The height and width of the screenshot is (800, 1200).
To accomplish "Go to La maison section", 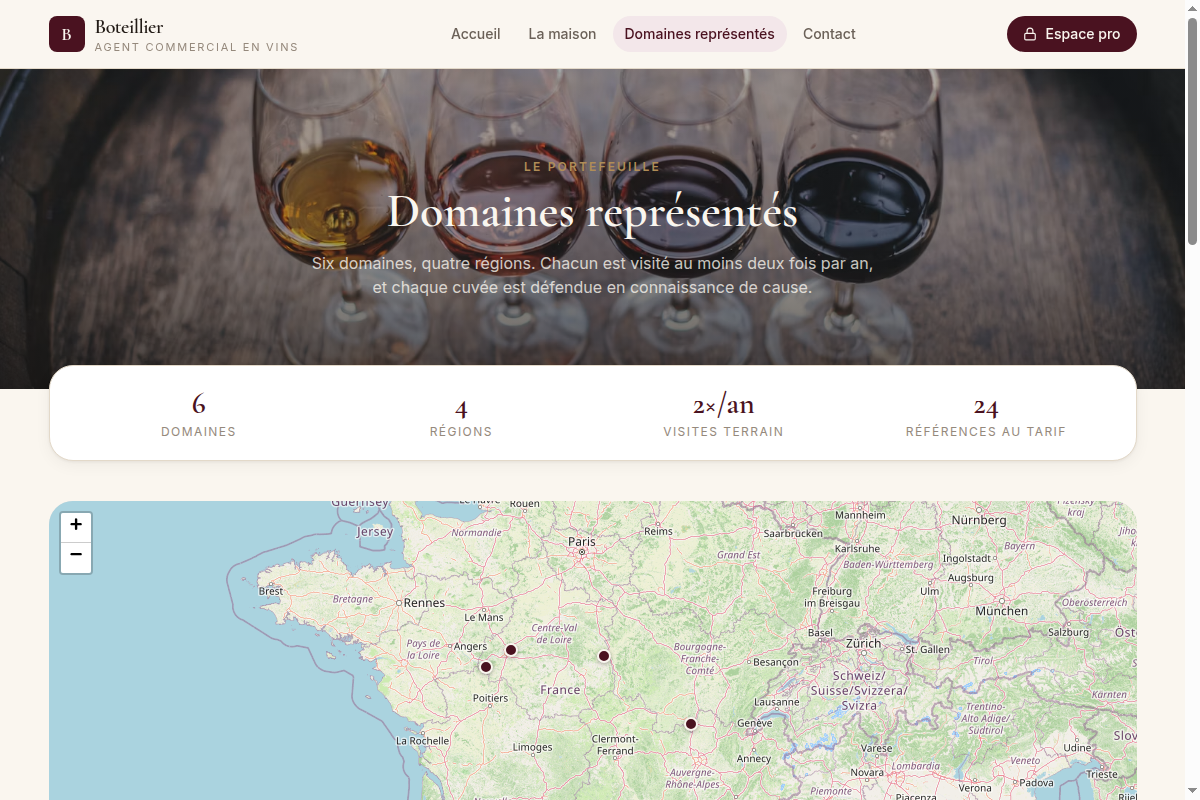I will (x=562, y=34).
